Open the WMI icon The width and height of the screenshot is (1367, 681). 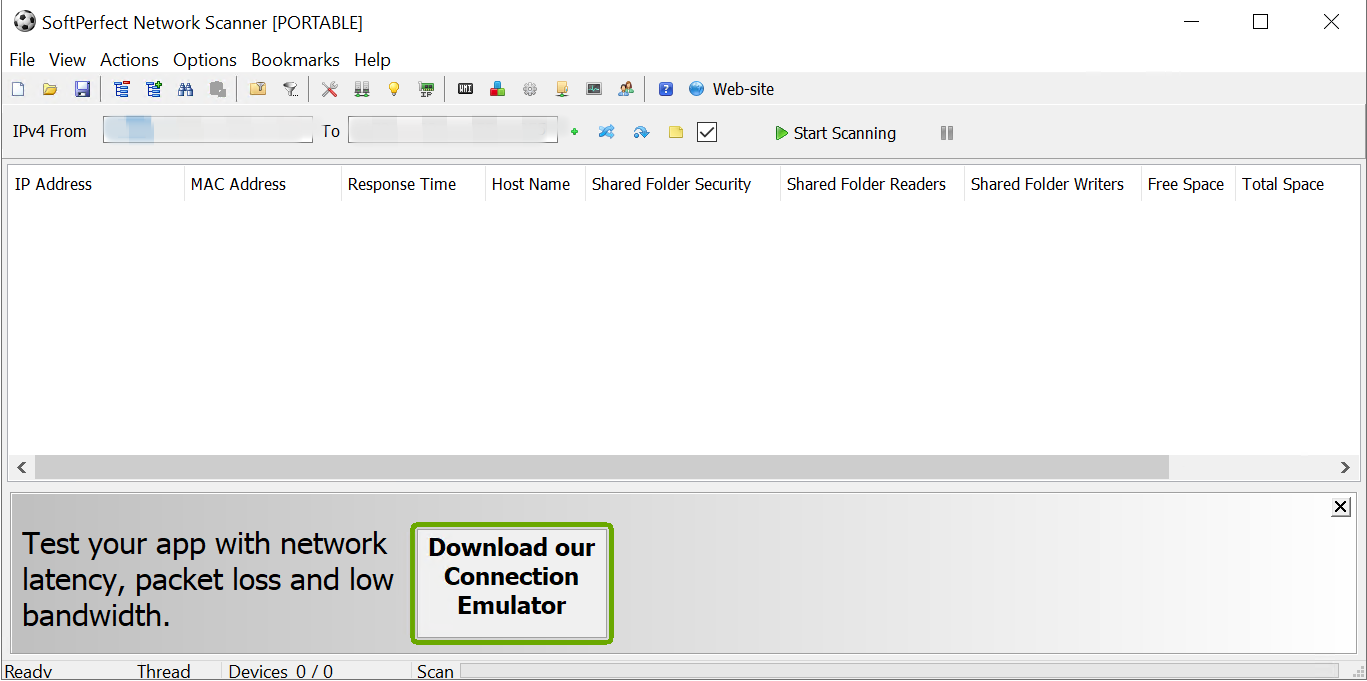coord(465,89)
